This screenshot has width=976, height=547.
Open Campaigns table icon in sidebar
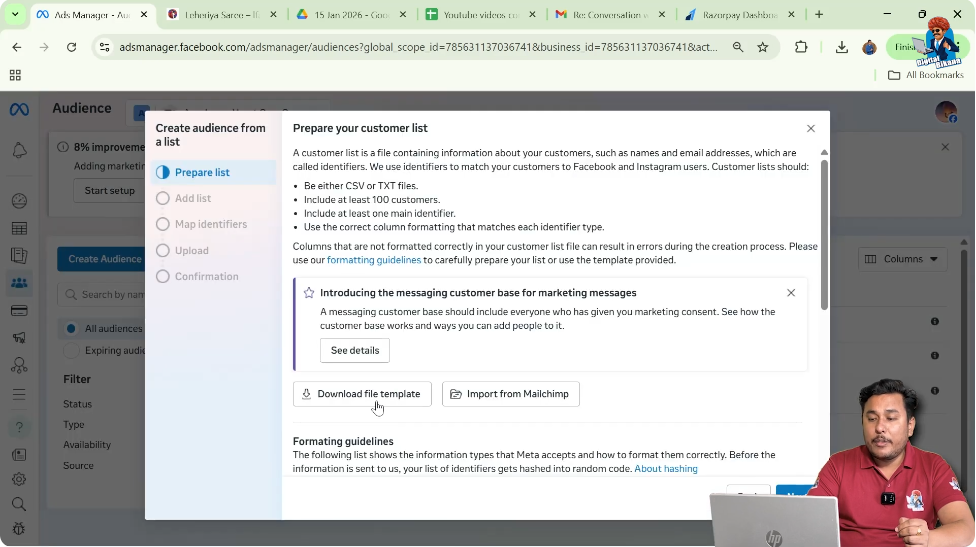tap(19, 228)
